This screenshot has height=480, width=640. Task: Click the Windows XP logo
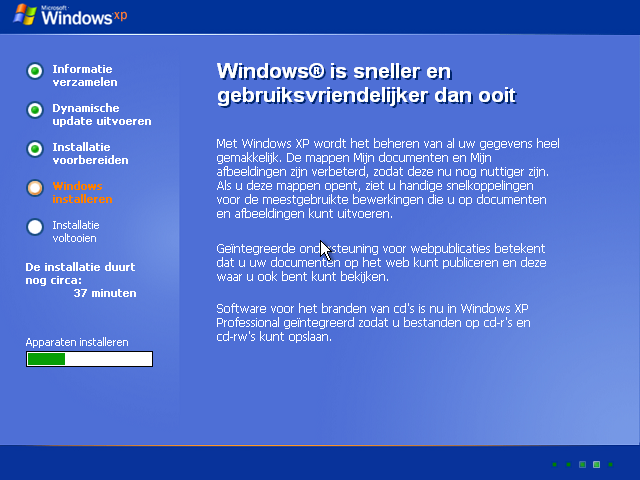64,16
